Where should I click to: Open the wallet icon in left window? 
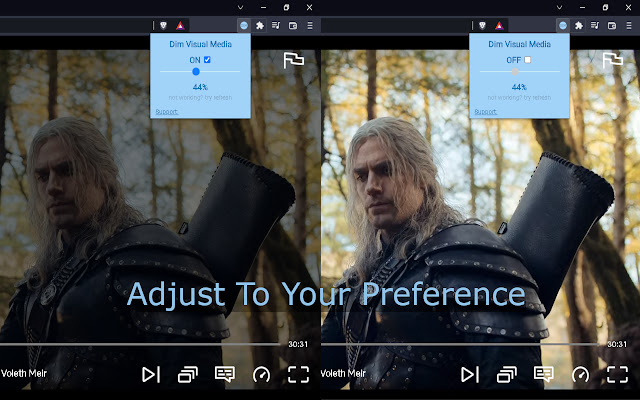coord(293,26)
